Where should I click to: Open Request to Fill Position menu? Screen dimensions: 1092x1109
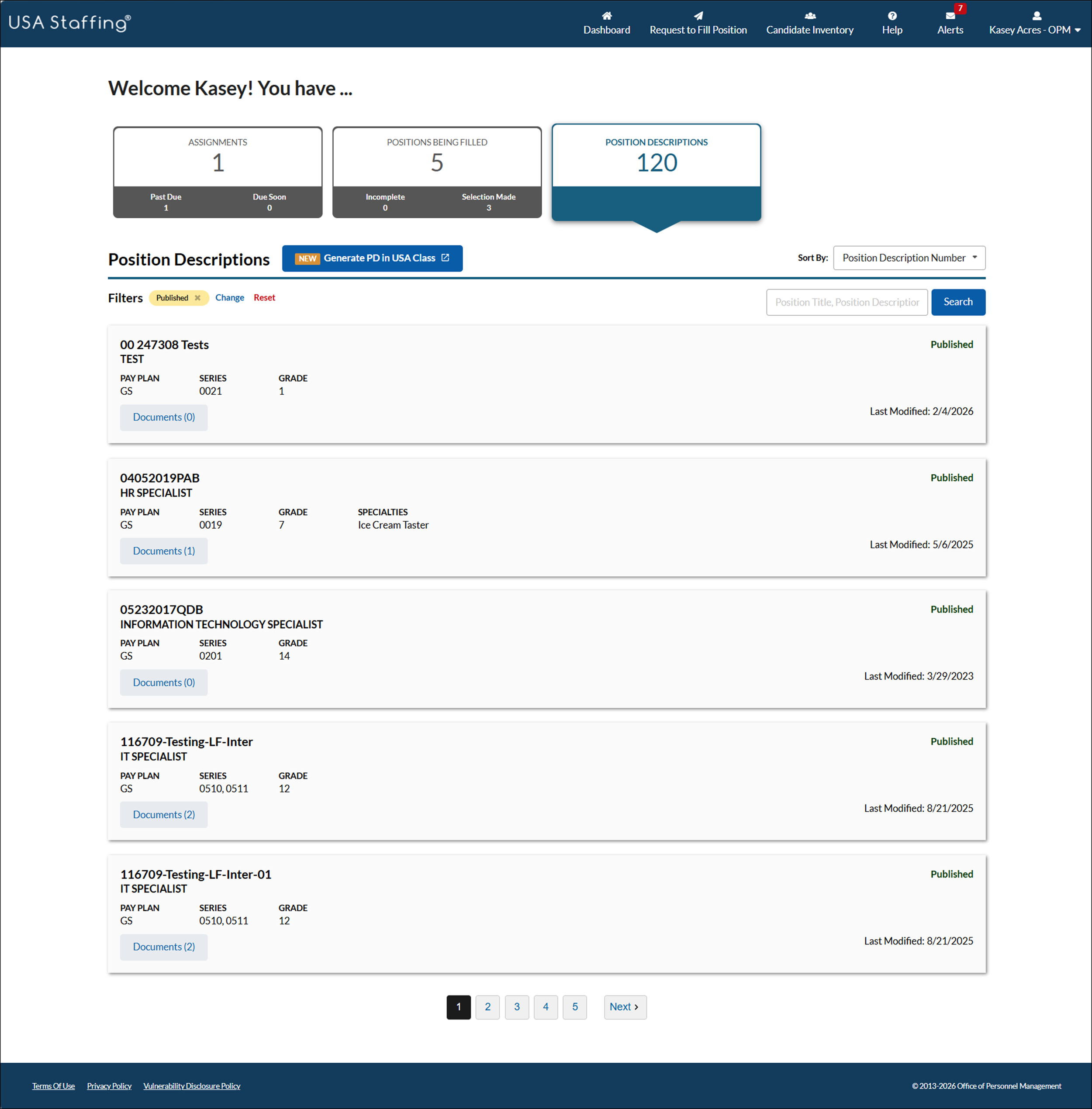coord(698,24)
